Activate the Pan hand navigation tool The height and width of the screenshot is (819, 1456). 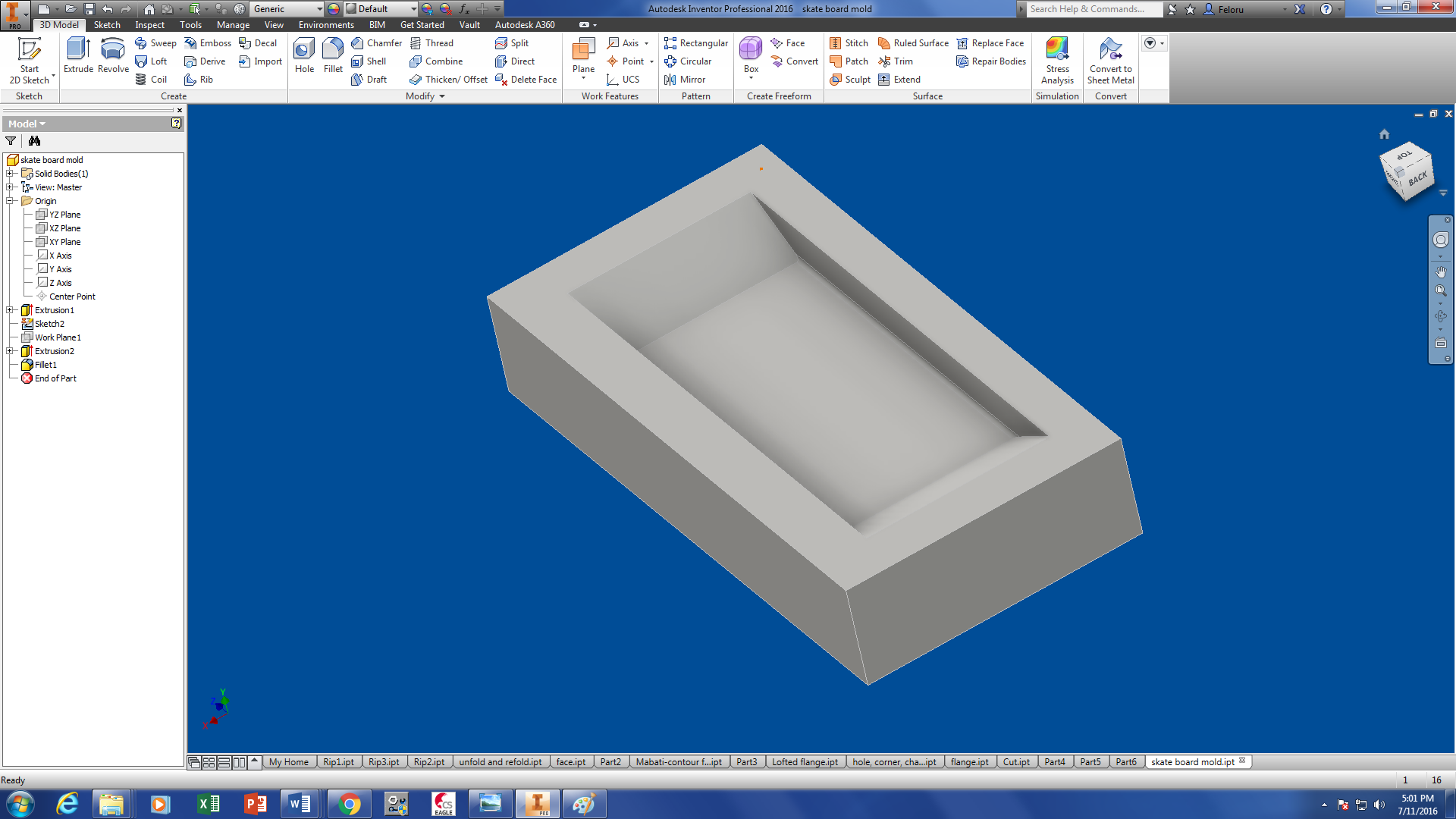point(1441,271)
